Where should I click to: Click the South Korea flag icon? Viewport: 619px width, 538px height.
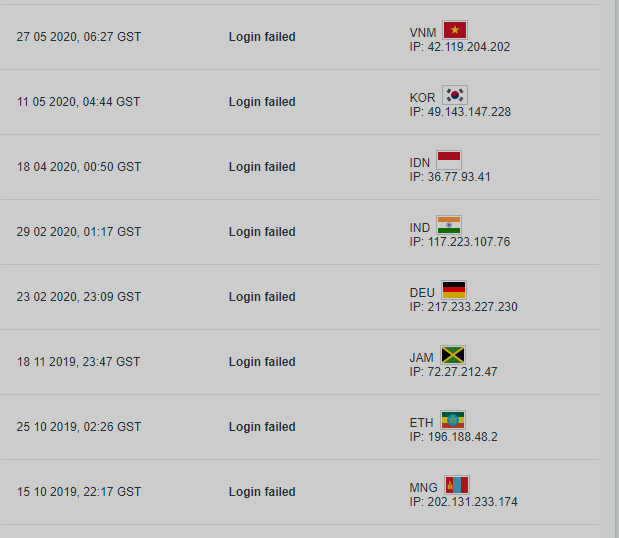tap(455, 95)
